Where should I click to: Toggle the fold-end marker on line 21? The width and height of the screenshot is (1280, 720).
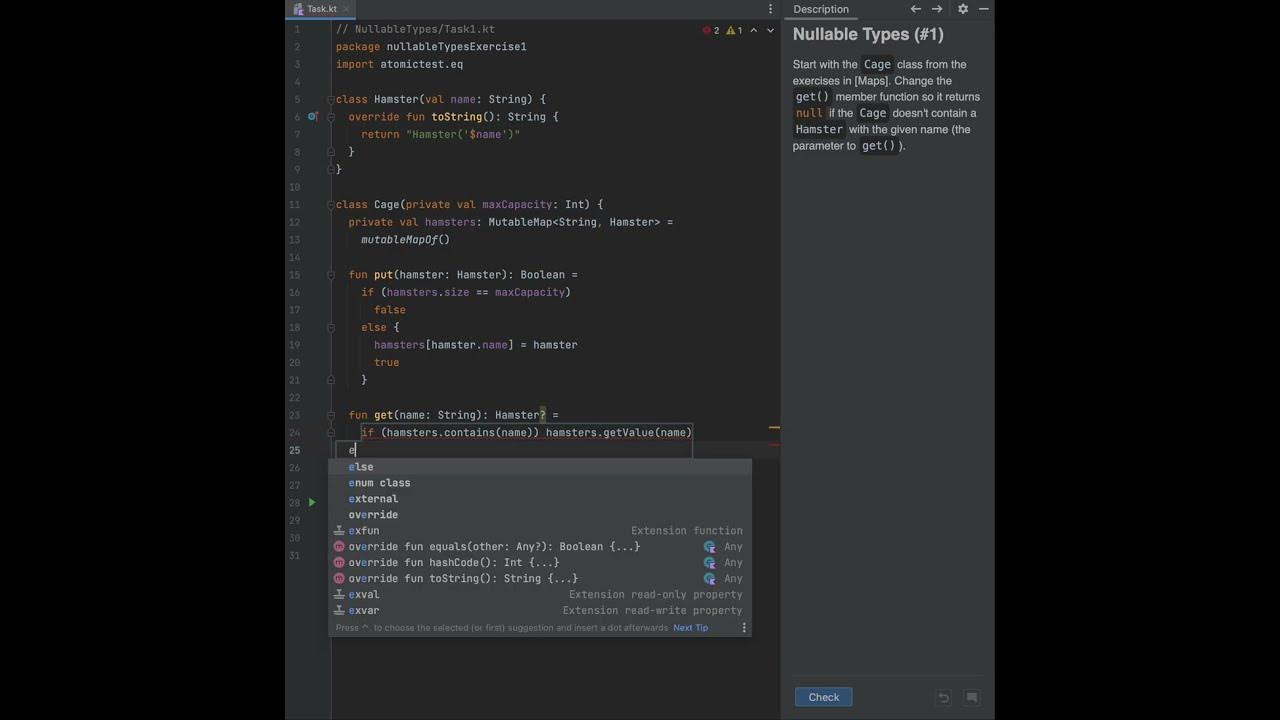point(330,380)
